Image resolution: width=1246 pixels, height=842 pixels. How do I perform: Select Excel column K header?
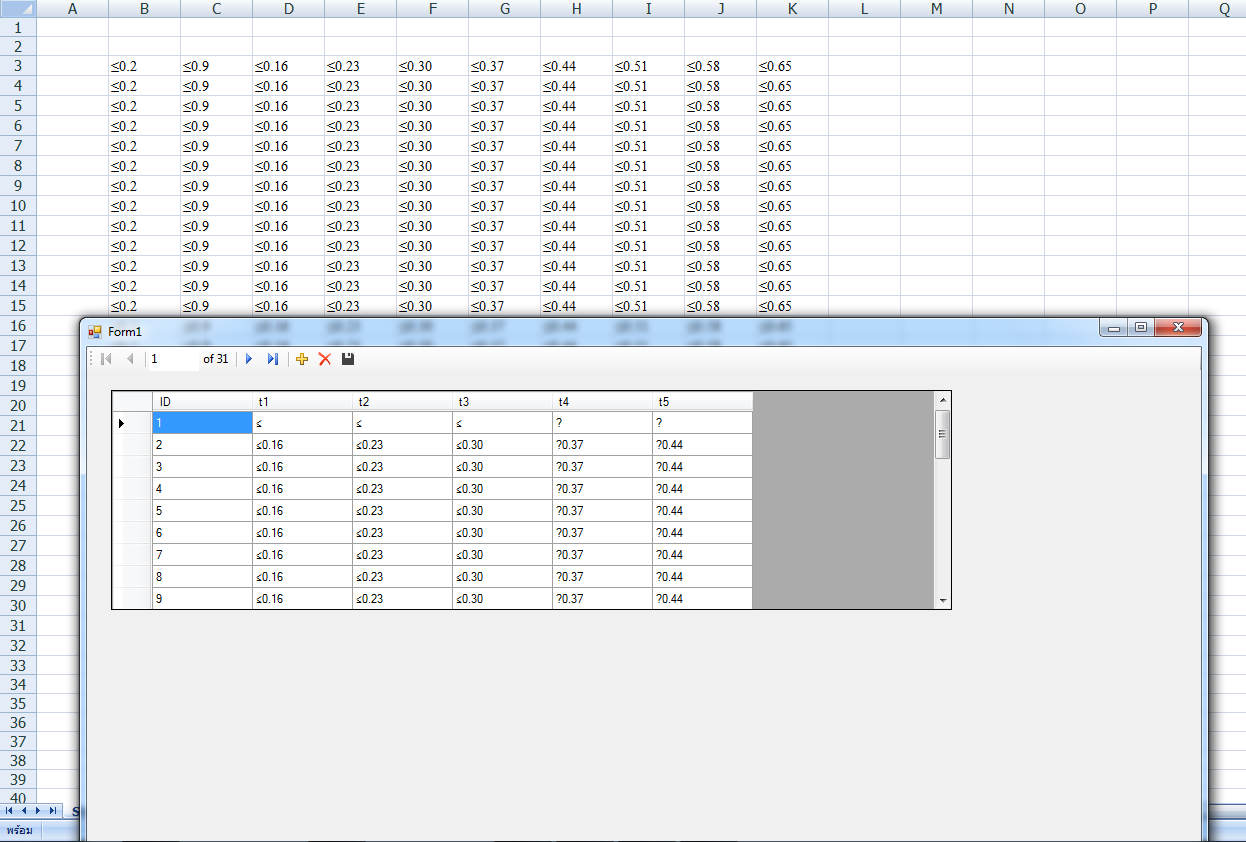792,9
